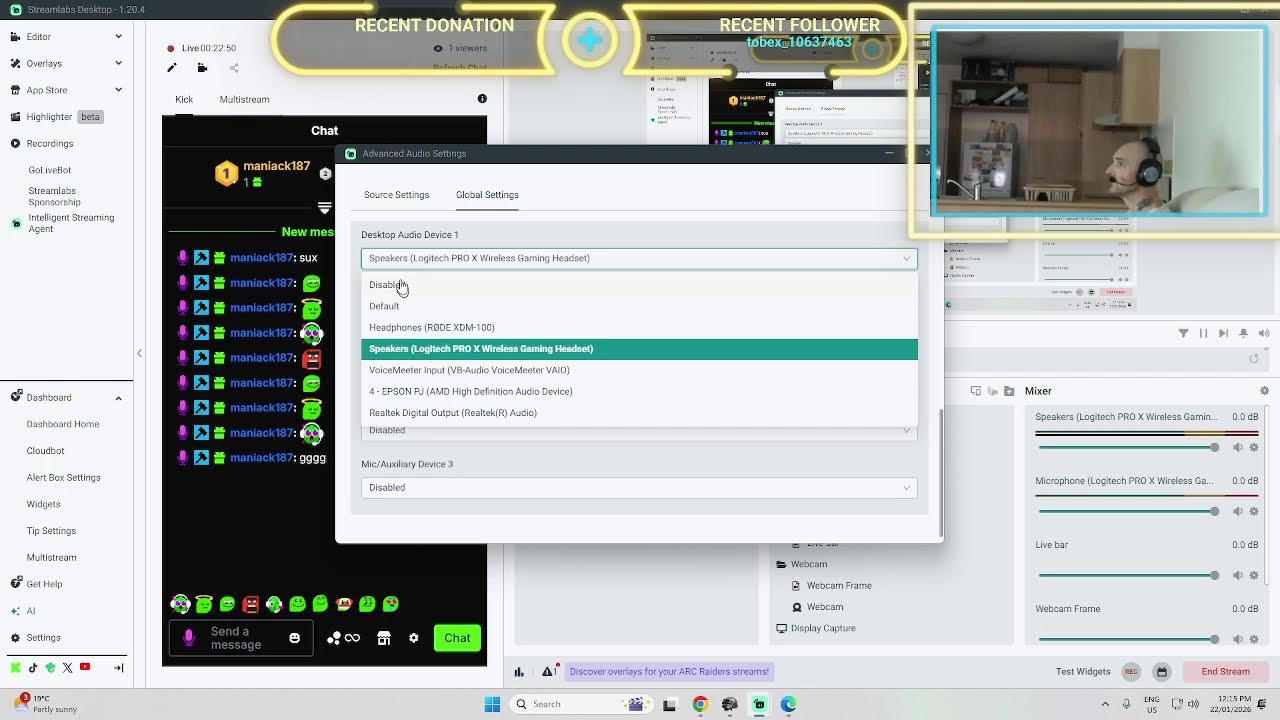This screenshot has width=1280, height=720.
Task: Click the End Stream button
Action: (1226, 672)
